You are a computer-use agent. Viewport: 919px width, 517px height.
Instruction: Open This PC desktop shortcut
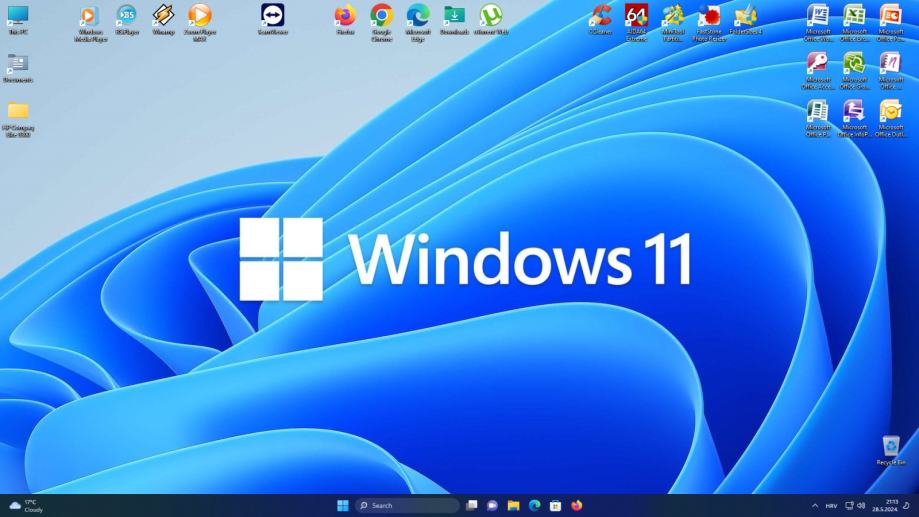point(18,20)
